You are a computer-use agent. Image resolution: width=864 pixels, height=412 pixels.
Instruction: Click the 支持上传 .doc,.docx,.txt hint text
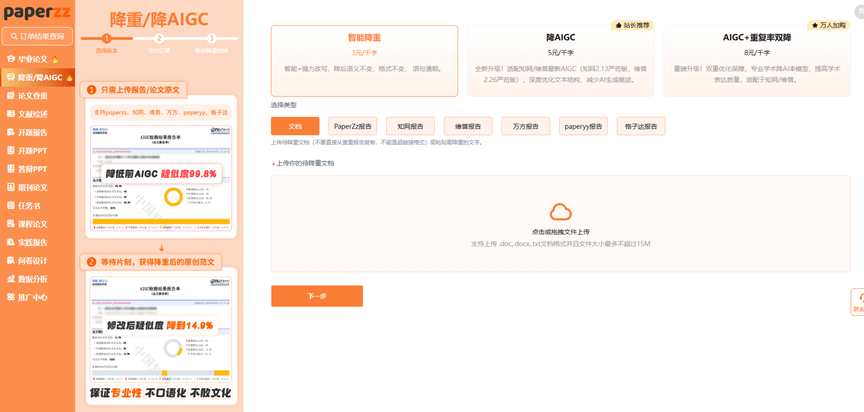click(x=560, y=243)
